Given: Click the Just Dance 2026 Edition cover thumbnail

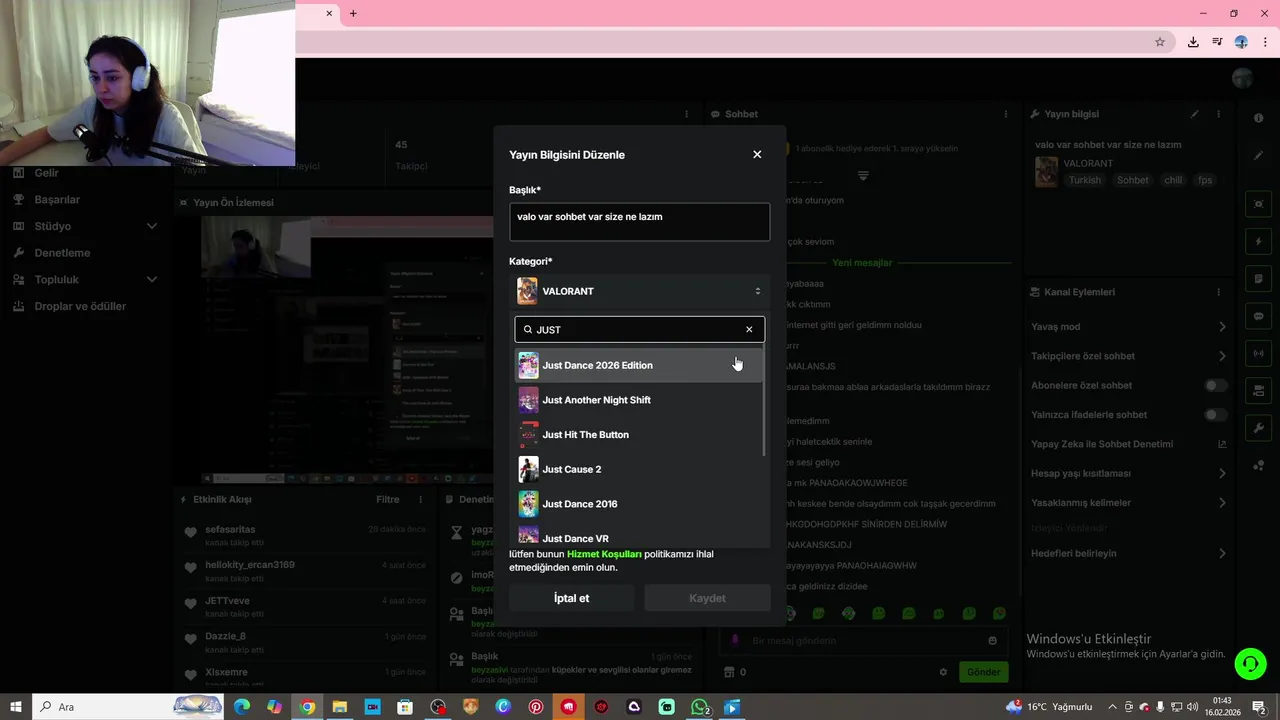Looking at the screenshot, I should 528,365.
